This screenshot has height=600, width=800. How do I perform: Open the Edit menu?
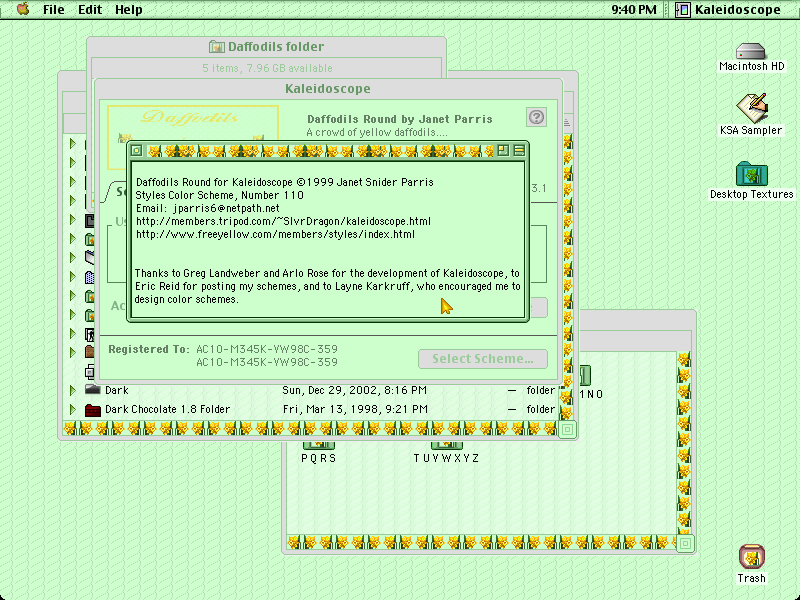tap(90, 10)
